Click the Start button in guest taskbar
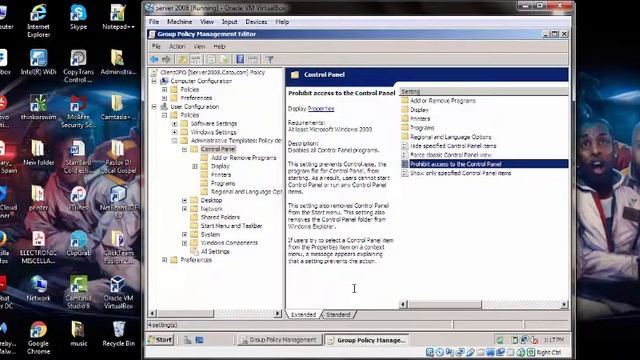Viewport: 640px width, 360px height. pyautogui.click(x=160, y=340)
